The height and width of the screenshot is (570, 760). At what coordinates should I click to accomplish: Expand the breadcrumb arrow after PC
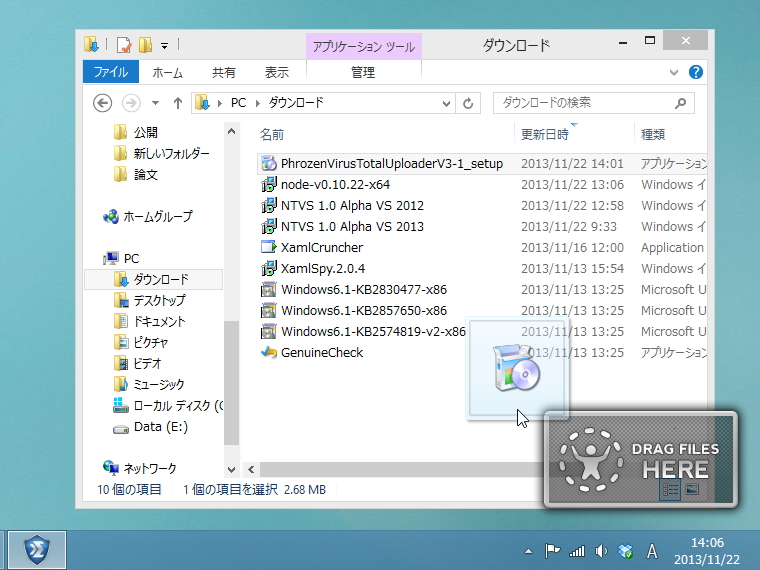257,103
